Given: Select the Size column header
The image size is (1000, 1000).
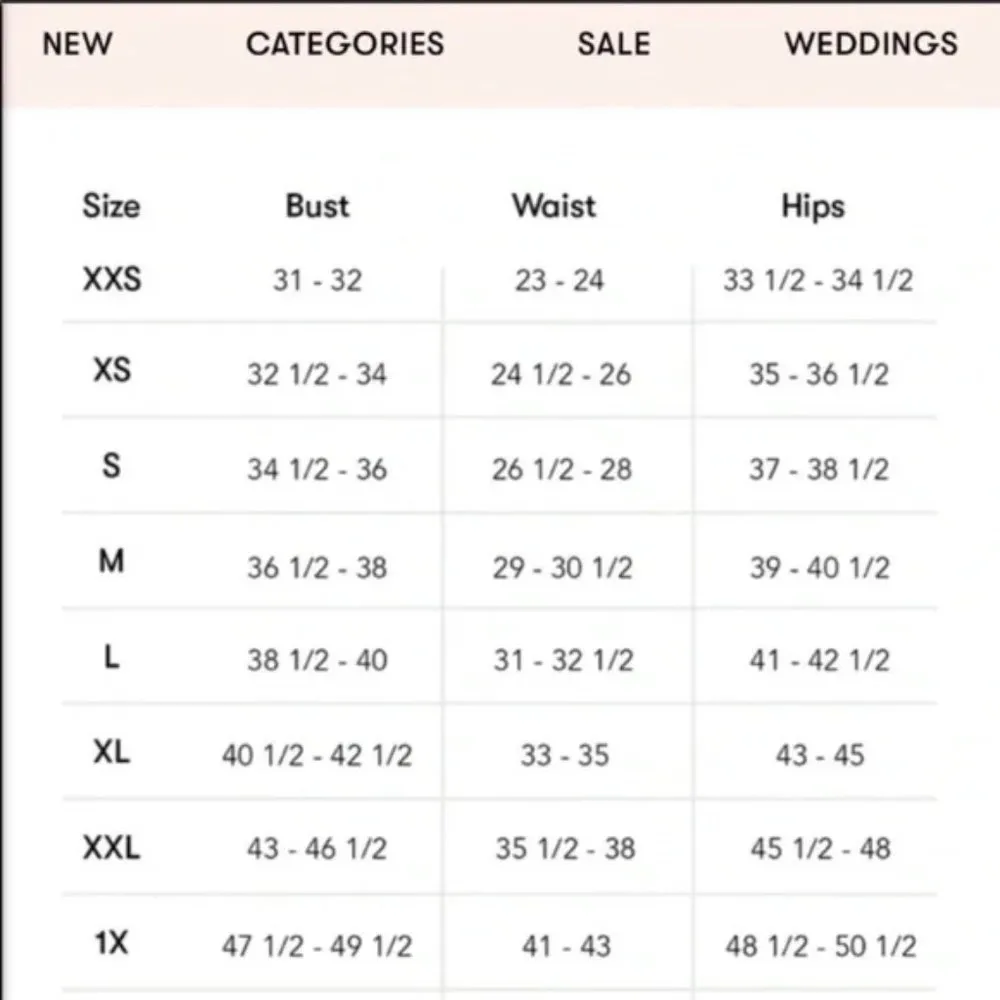Looking at the screenshot, I should pos(112,207).
